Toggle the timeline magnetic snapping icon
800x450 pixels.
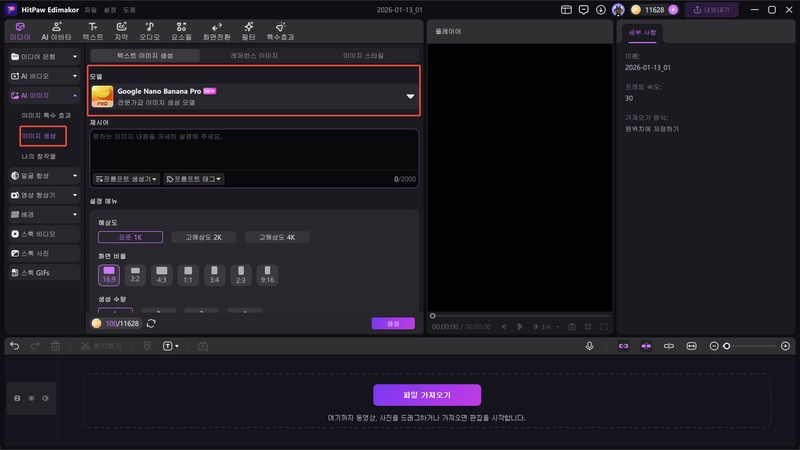click(x=646, y=346)
